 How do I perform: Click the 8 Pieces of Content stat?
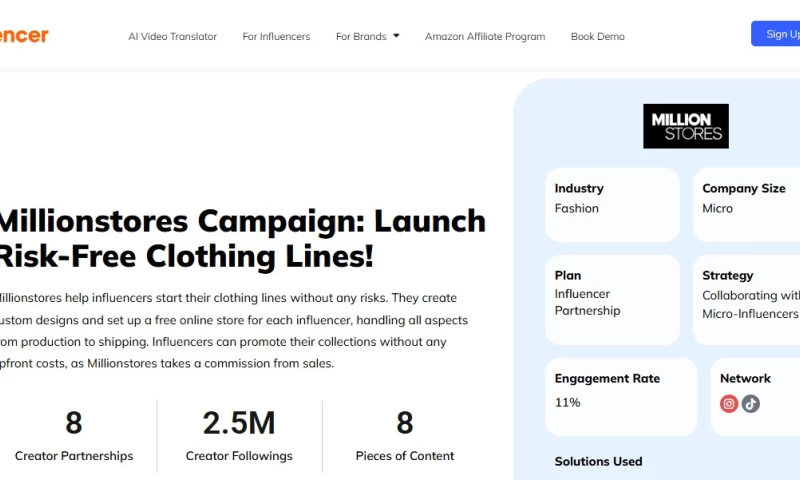(405, 436)
